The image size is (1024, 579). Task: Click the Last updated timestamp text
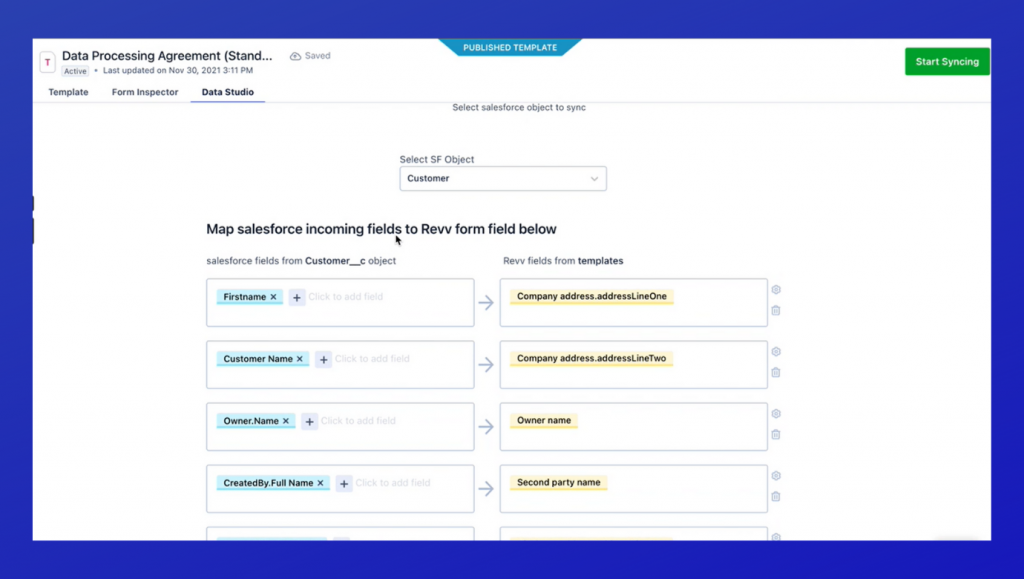tap(178, 70)
